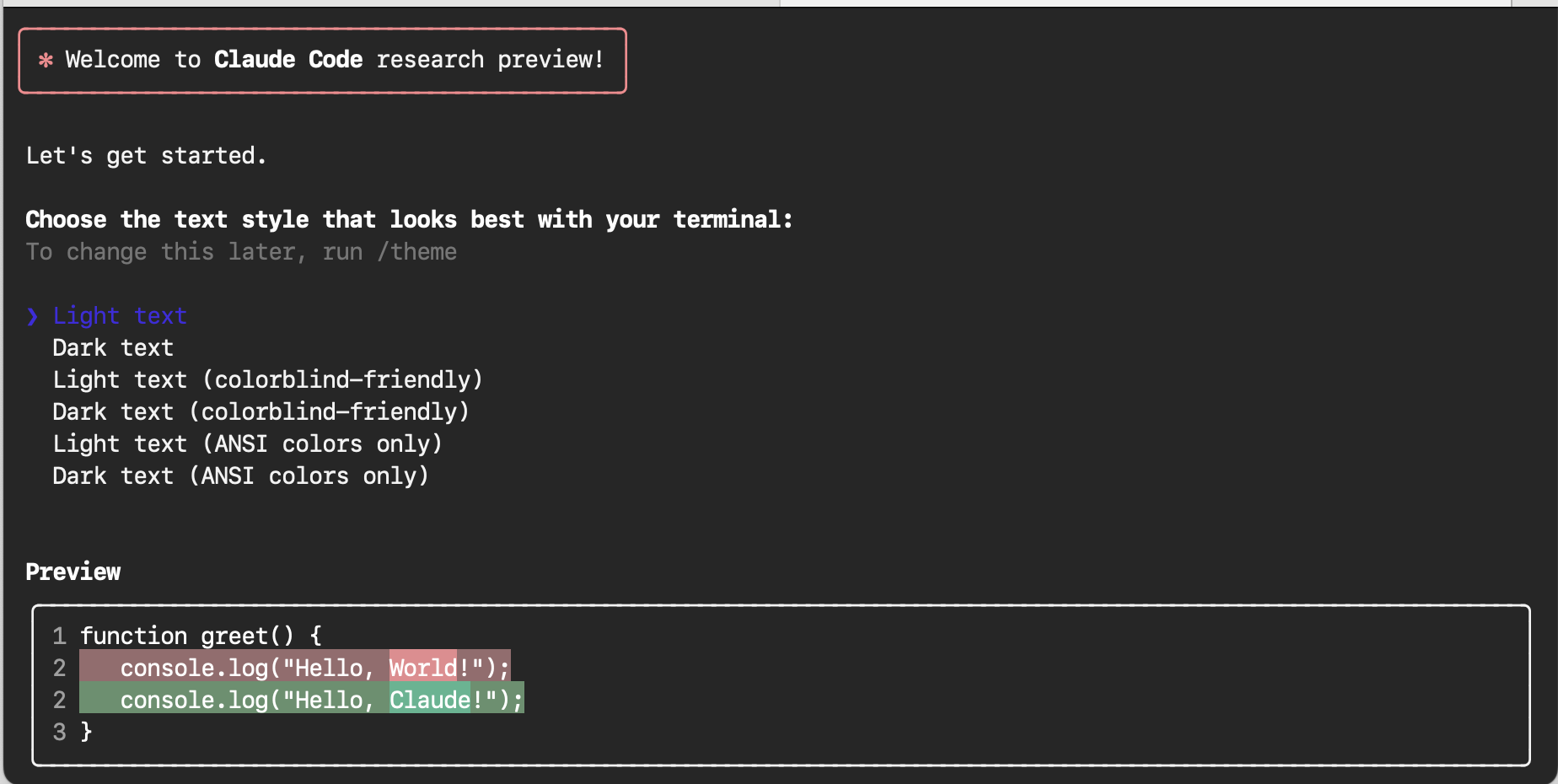The width and height of the screenshot is (1558, 784).
Task: Click the closing brace on line 3
Action: click(86, 732)
